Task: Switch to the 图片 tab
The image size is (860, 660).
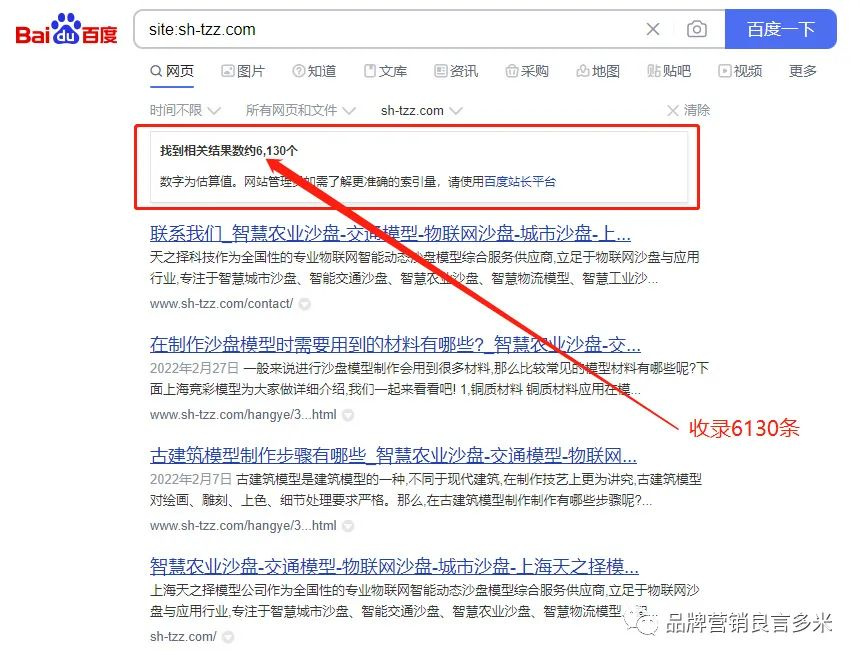Action: [243, 71]
